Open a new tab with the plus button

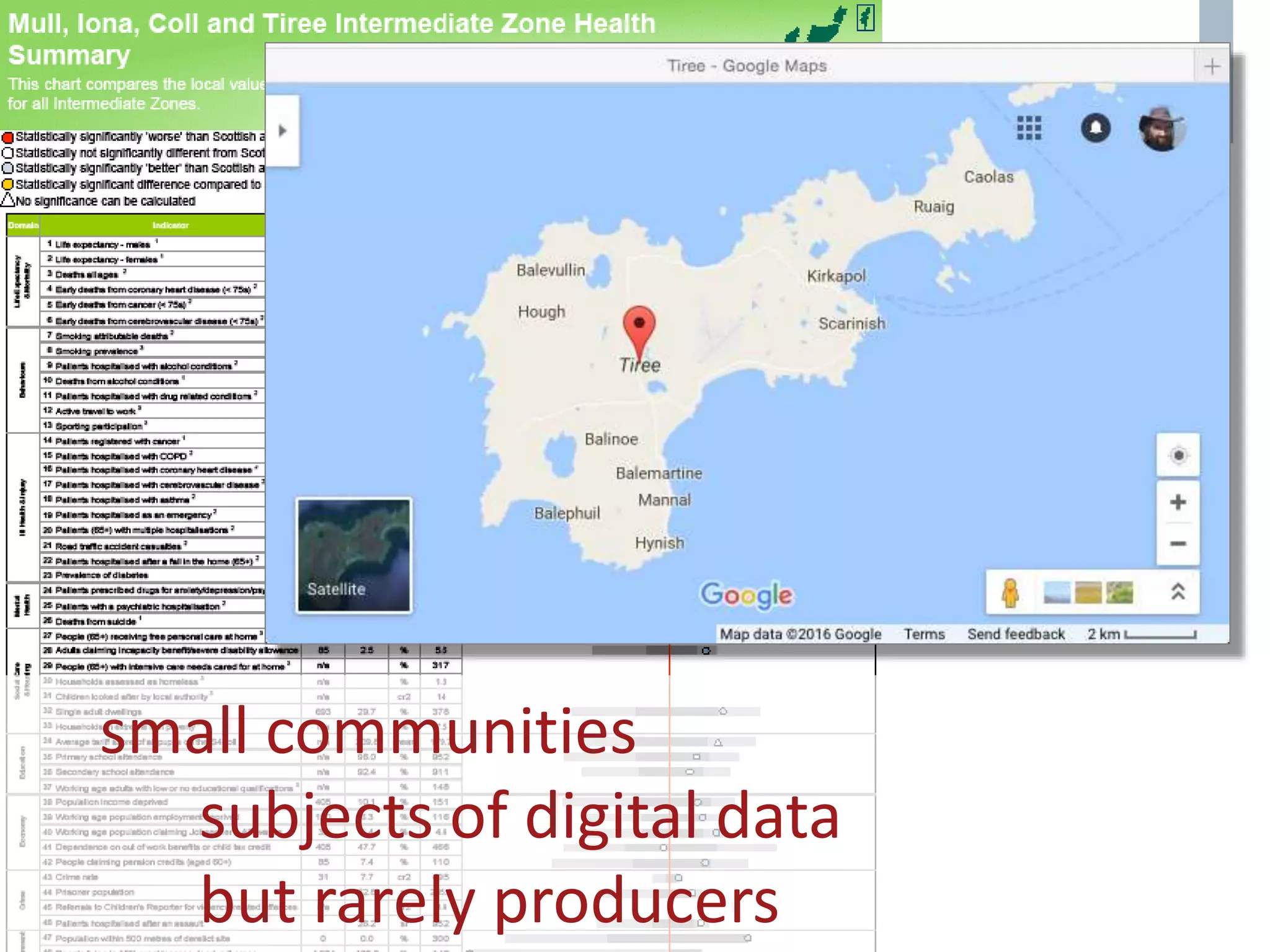pos(1212,66)
